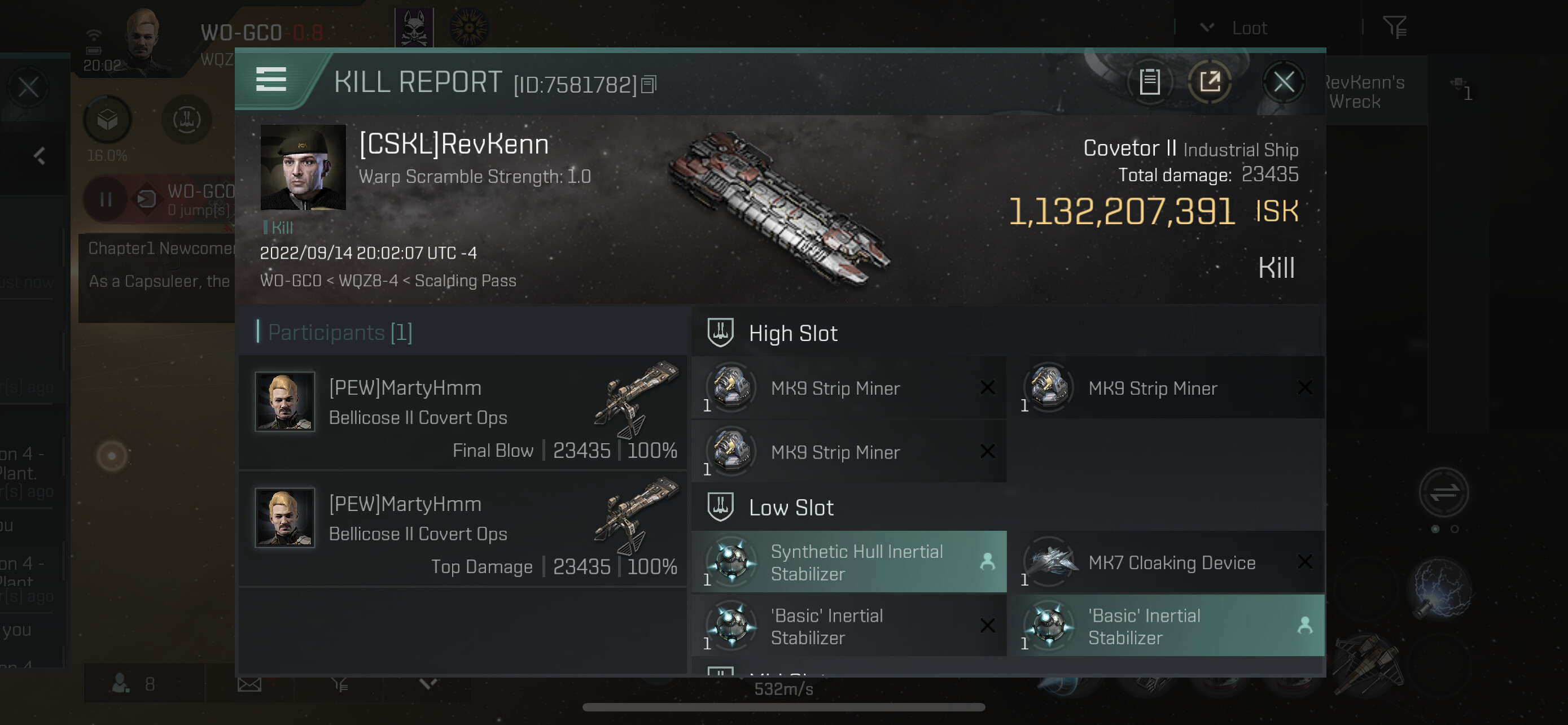Viewport: 1568px width, 725px height.
Task: Close the kill report window
Action: point(1284,81)
